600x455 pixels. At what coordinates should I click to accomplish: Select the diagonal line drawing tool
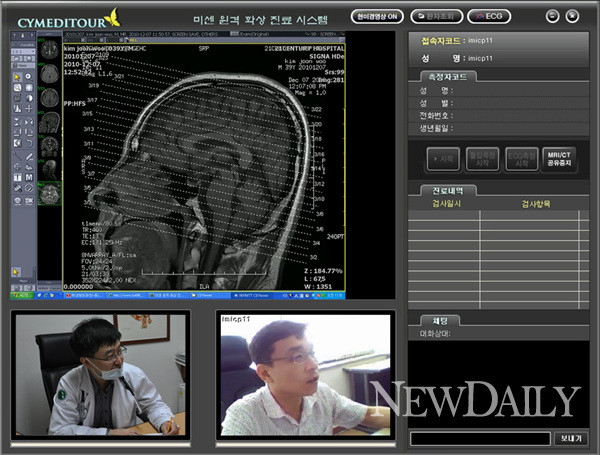pyautogui.click(x=17, y=156)
